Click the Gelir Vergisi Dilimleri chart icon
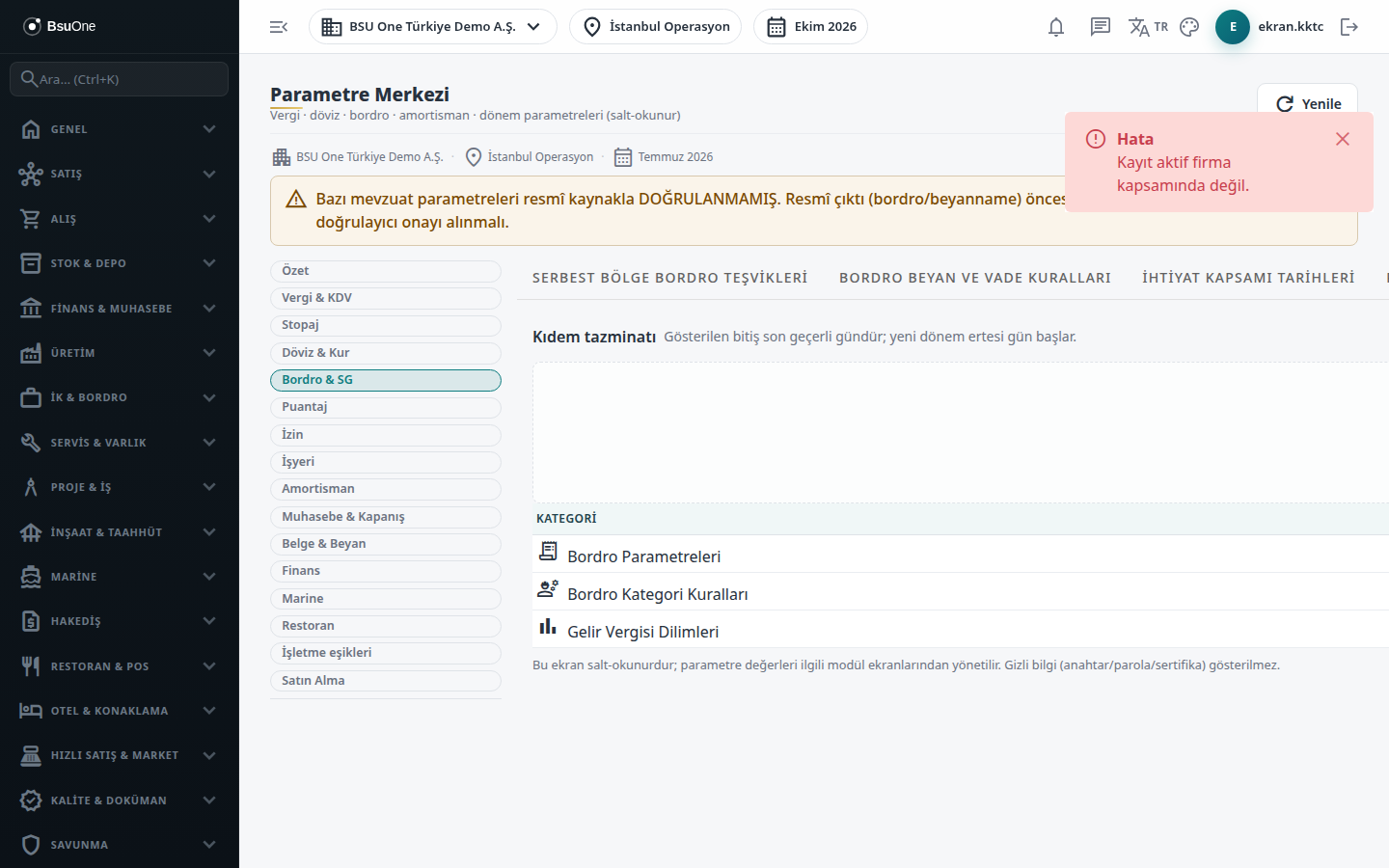1389x868 pixels. (548, 627)
